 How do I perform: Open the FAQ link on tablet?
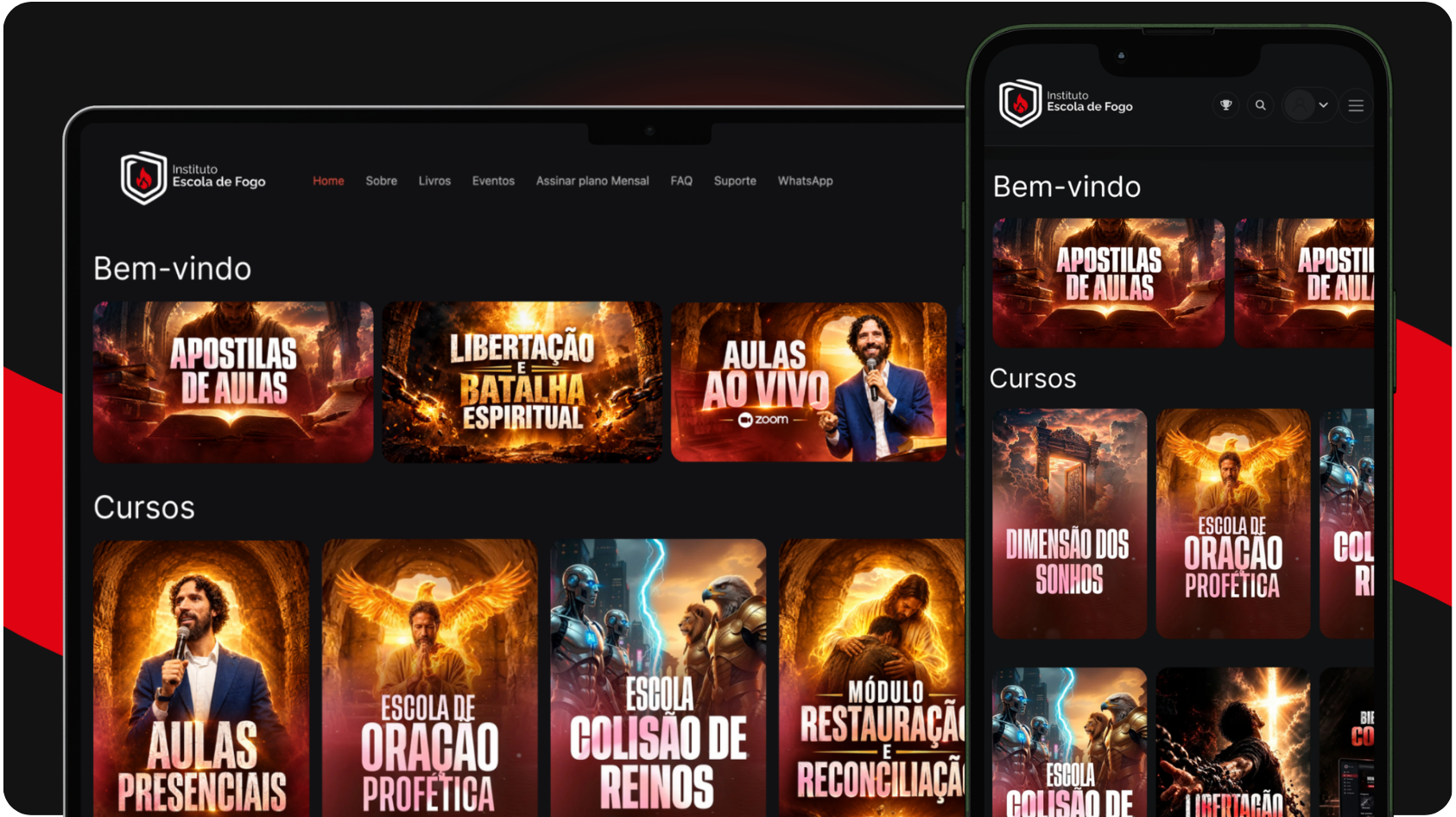click(x=681, y=180)
